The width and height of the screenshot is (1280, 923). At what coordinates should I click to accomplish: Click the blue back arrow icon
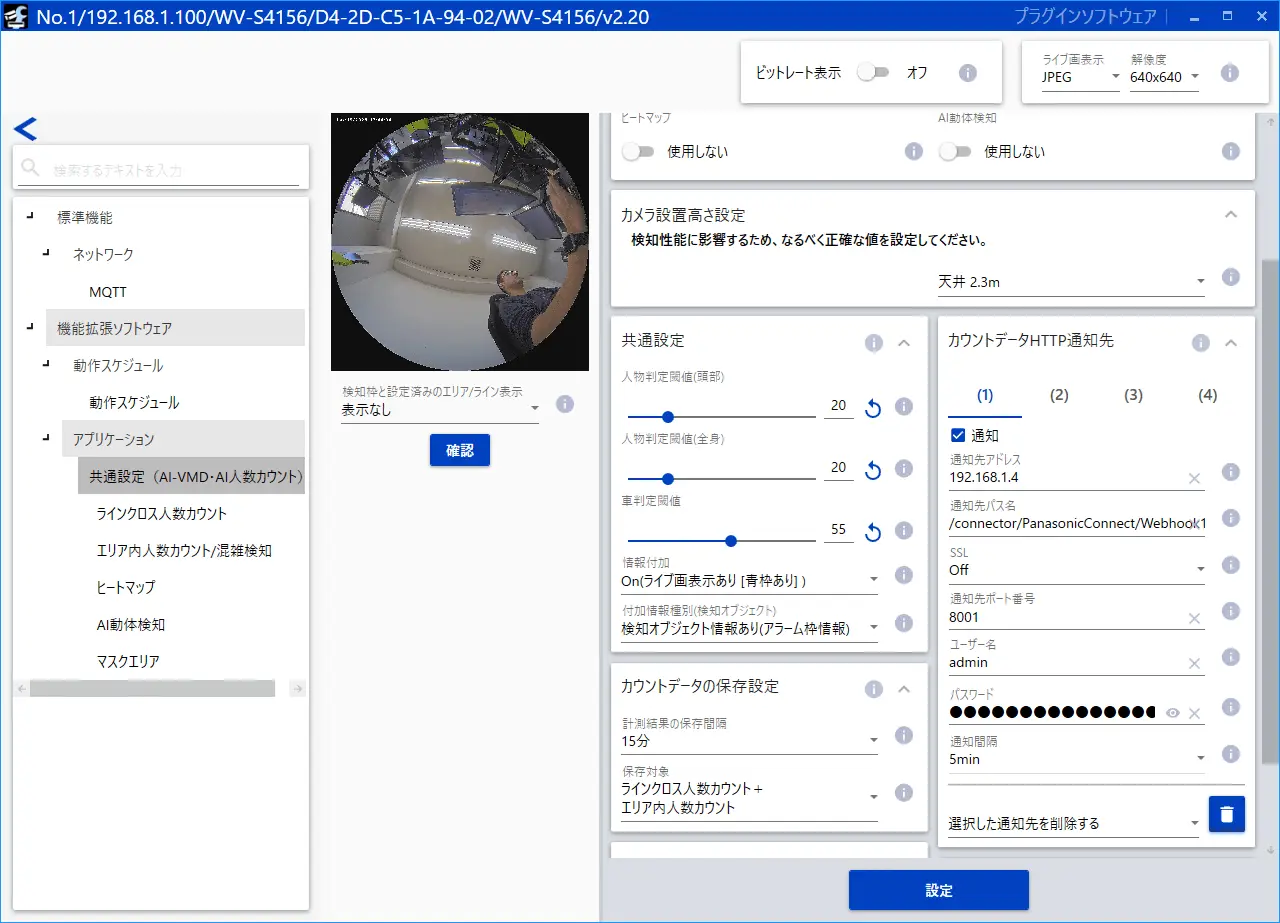point(25,128)
